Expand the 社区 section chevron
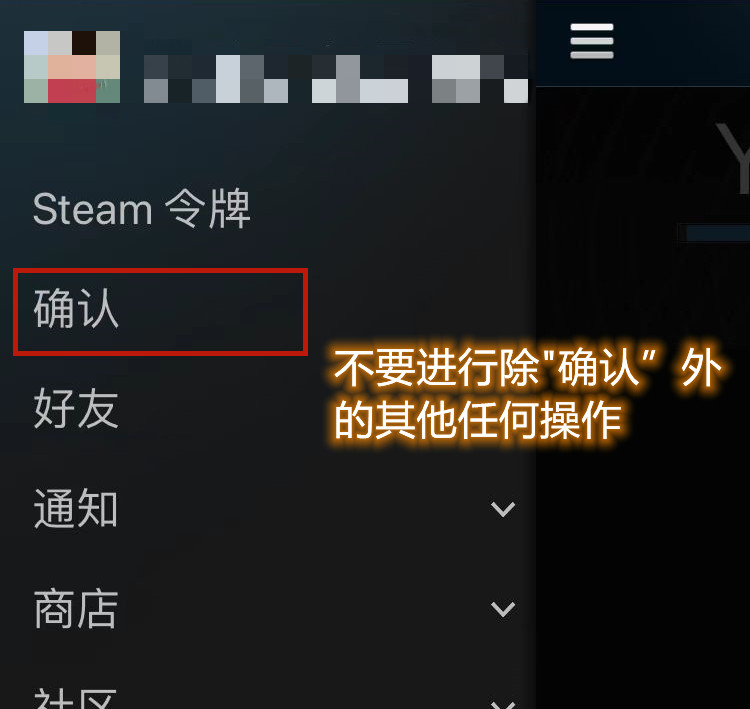The width and height of the screenshot is (750, 709). tap(503, 704)
